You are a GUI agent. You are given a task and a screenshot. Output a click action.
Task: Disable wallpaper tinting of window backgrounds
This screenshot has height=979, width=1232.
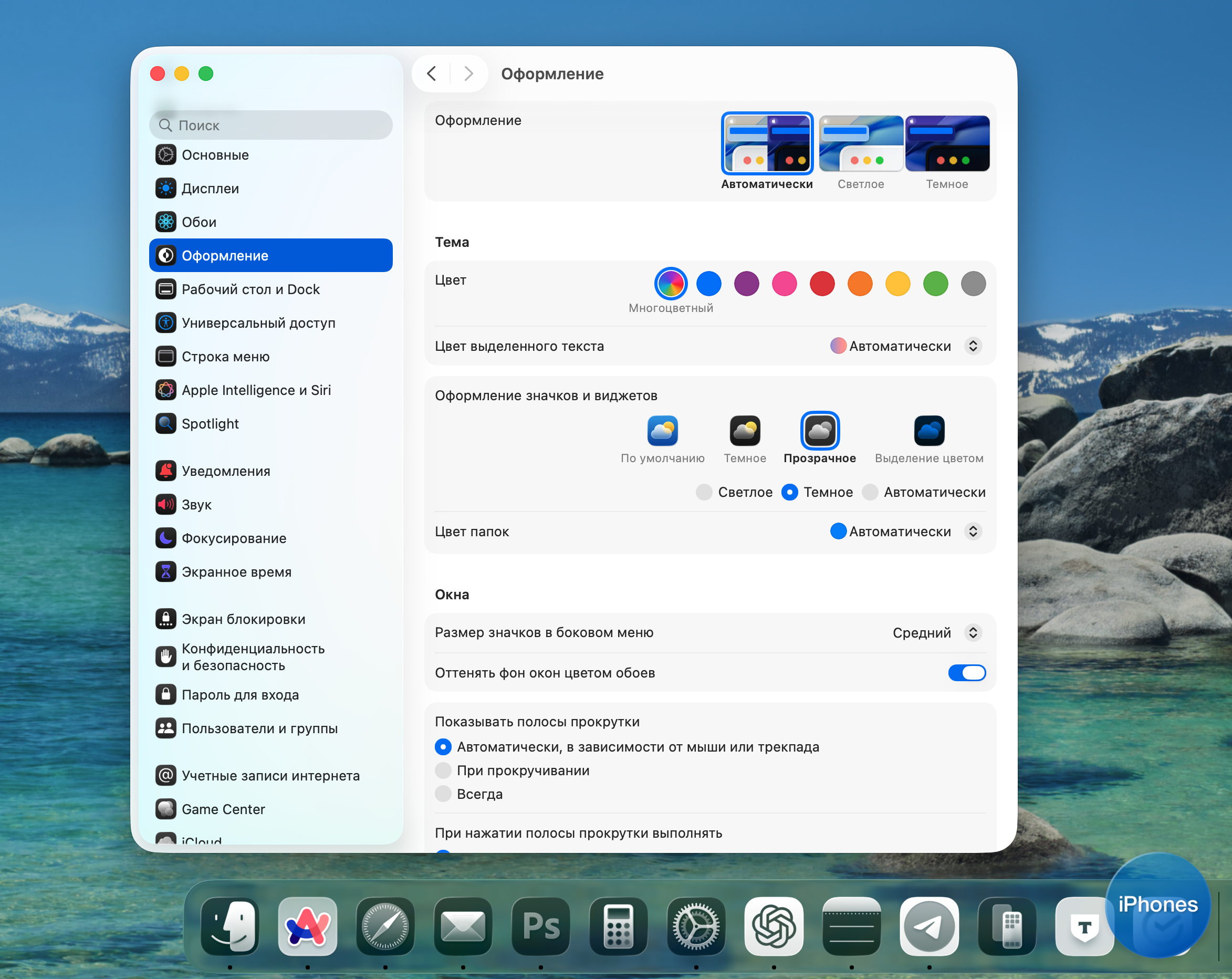[x=966, y=673]
